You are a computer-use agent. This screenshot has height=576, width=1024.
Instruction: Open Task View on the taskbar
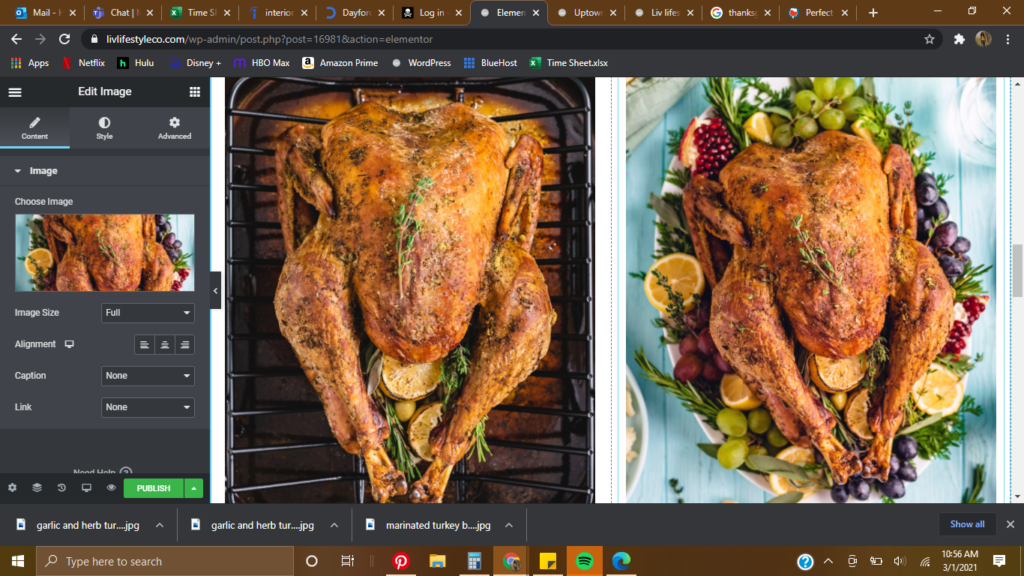pos(347,561)
